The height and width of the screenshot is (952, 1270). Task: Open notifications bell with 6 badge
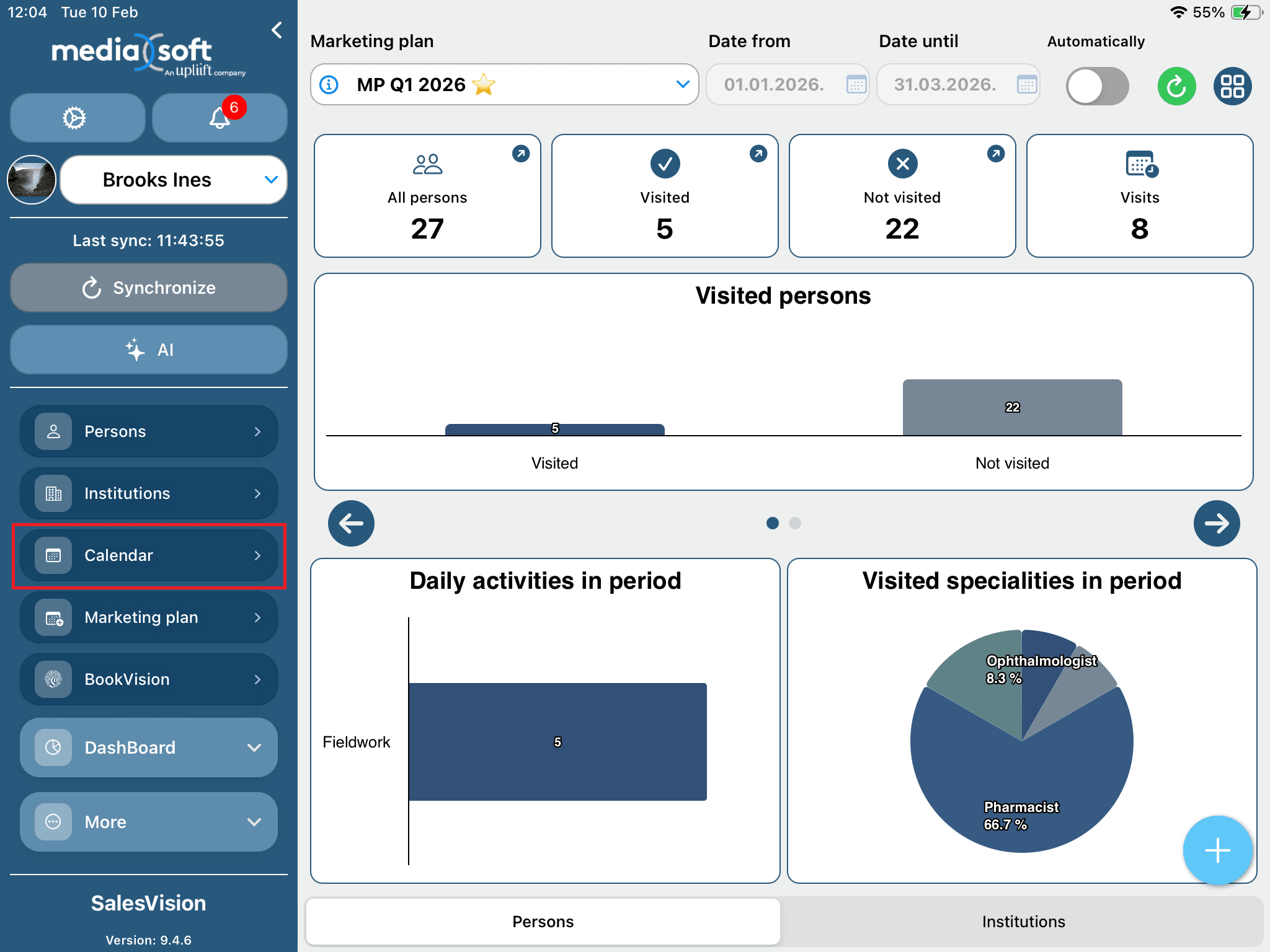point(220,118)
